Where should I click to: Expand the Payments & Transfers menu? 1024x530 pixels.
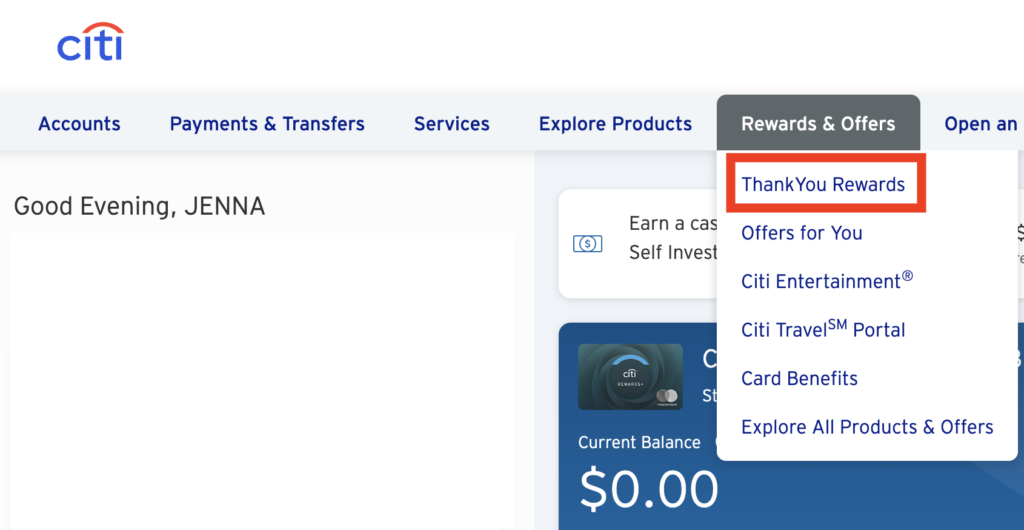[x=267, y=124]
